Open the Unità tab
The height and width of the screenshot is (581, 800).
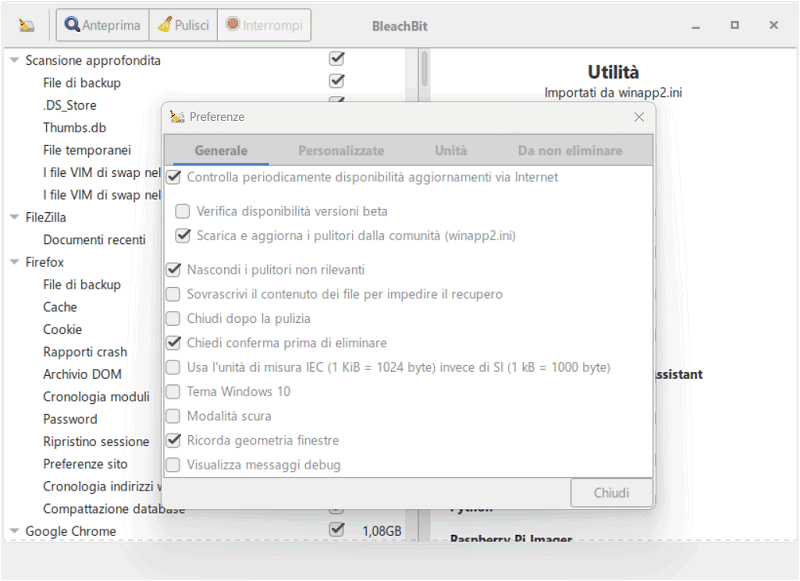[451, 150]
